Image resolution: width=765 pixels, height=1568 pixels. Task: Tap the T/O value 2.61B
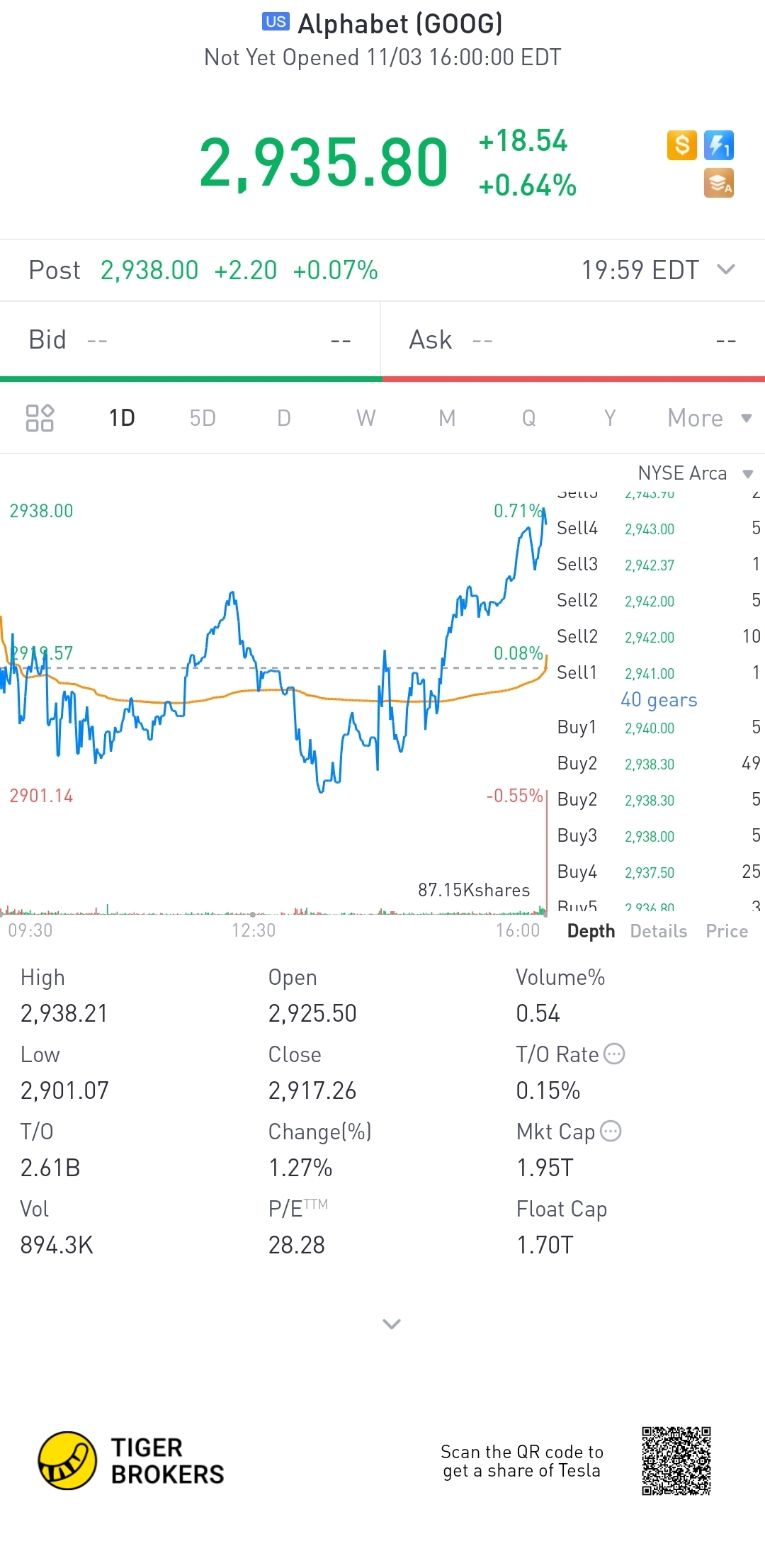click(x=50, y=1168)
